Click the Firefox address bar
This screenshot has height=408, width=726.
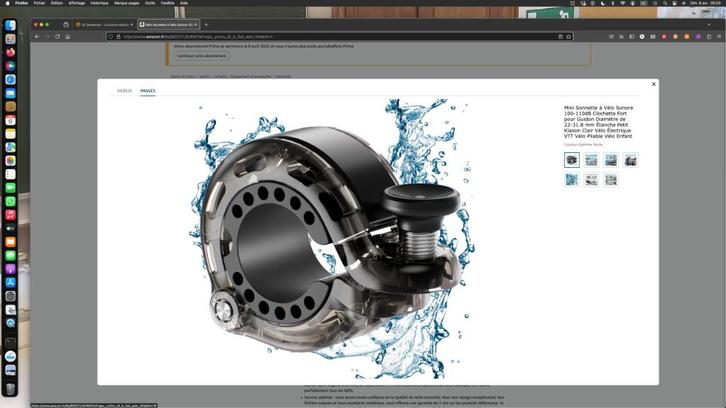(338, 37)
